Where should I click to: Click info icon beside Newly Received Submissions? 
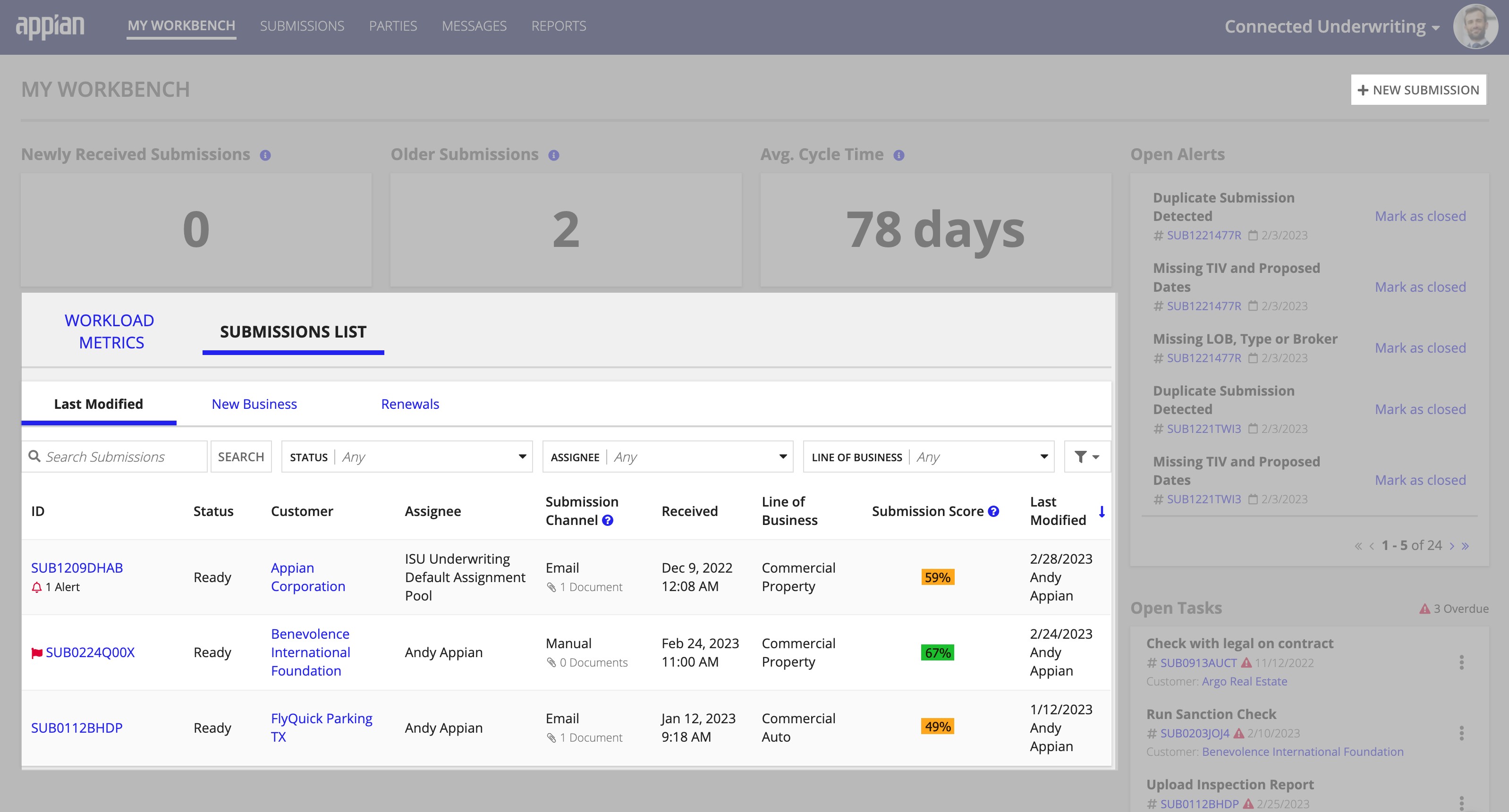point(265,155)
